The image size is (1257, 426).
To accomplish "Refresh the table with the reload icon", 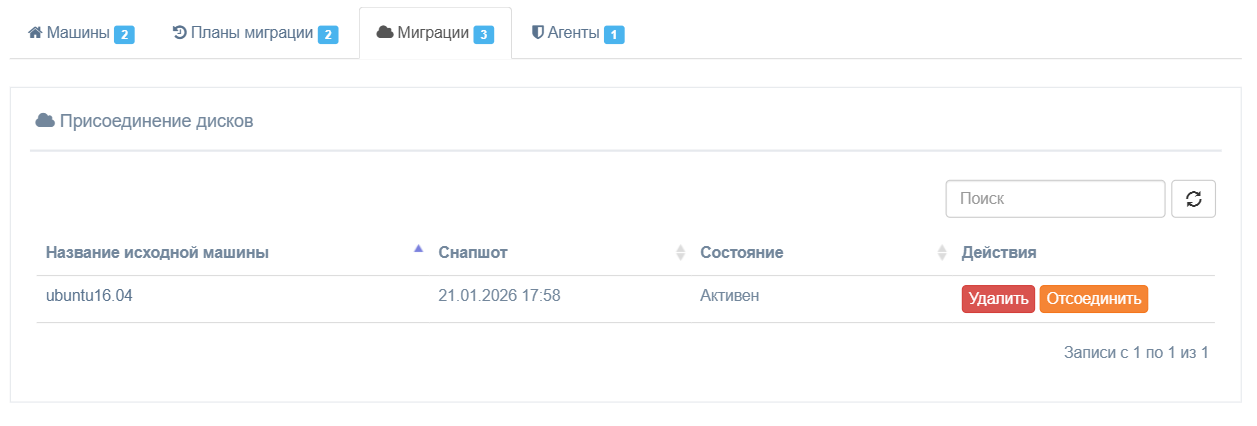I will (x=1193, y=199).
